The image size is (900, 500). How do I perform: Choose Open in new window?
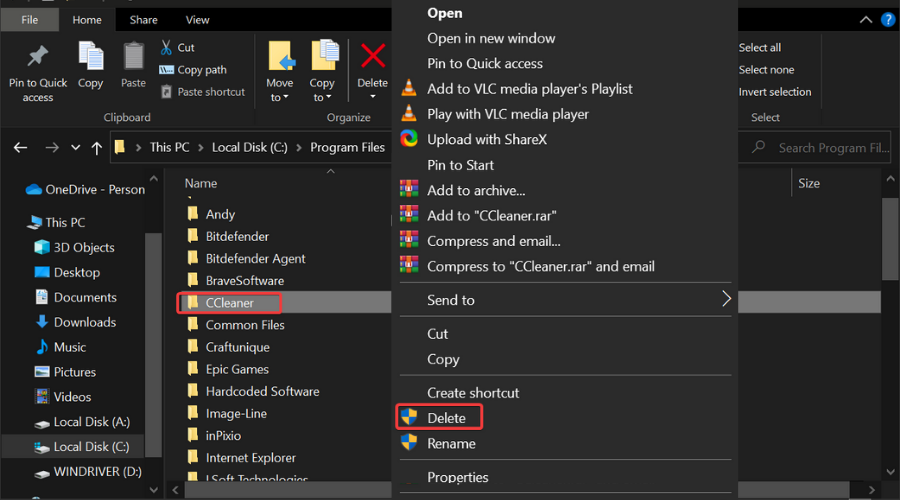coord(491,38)
